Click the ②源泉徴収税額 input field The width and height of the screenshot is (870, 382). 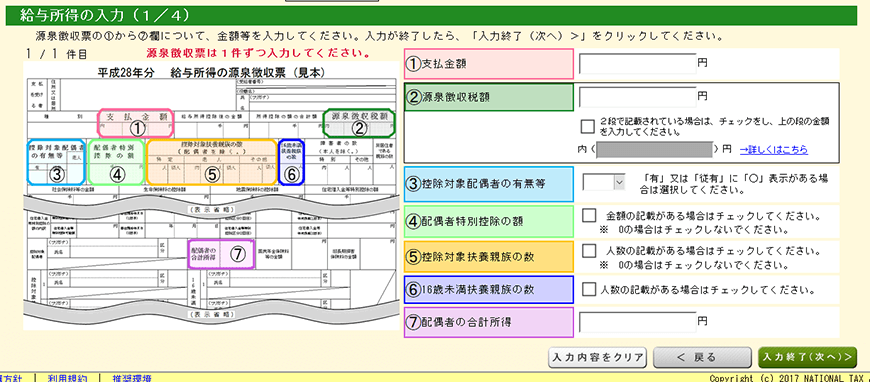coord(638,97)
